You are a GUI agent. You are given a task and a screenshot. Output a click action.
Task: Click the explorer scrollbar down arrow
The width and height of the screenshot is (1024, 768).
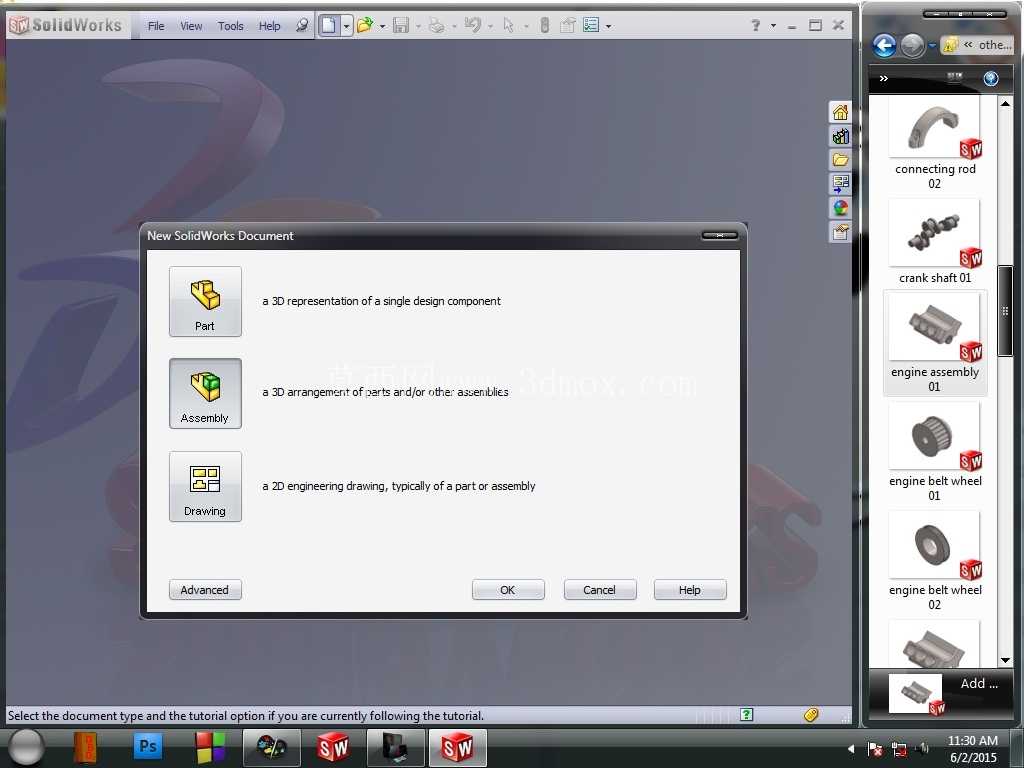click(x=1006, y=660)
